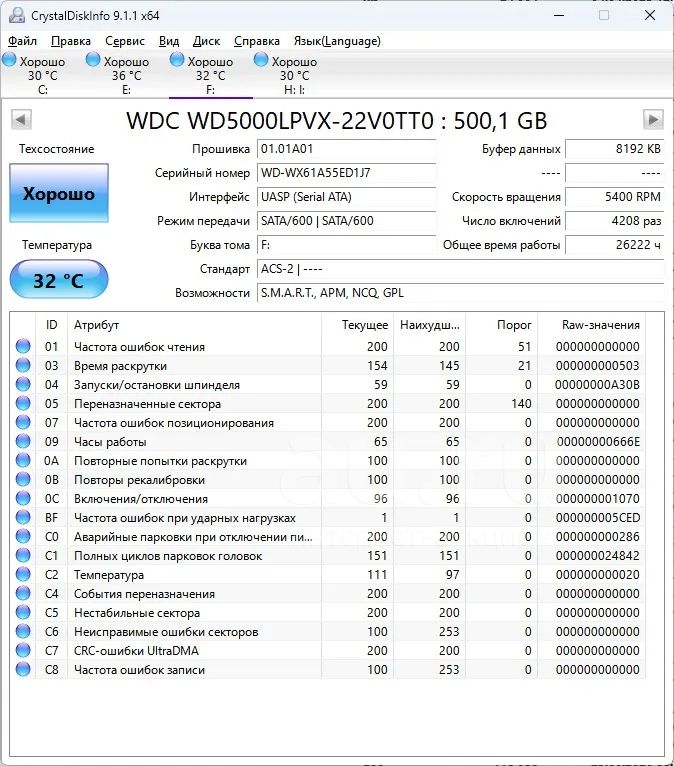Click status orb for attribute C5
The width and height of the screenshot is (674, 766).
(23, 613)
